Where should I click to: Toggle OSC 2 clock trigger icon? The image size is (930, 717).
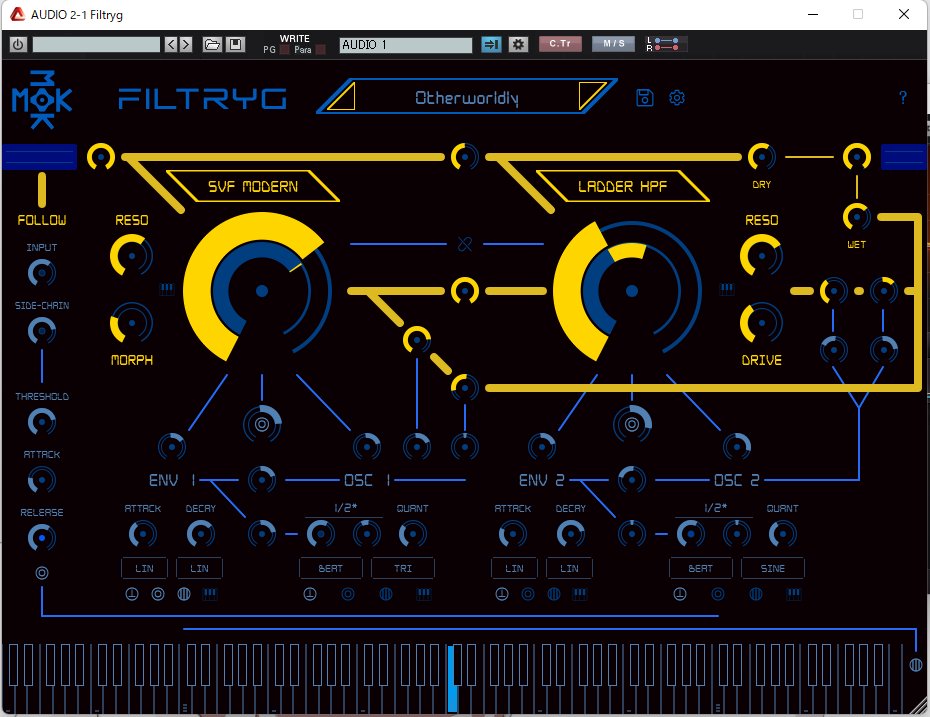[680, 594]
